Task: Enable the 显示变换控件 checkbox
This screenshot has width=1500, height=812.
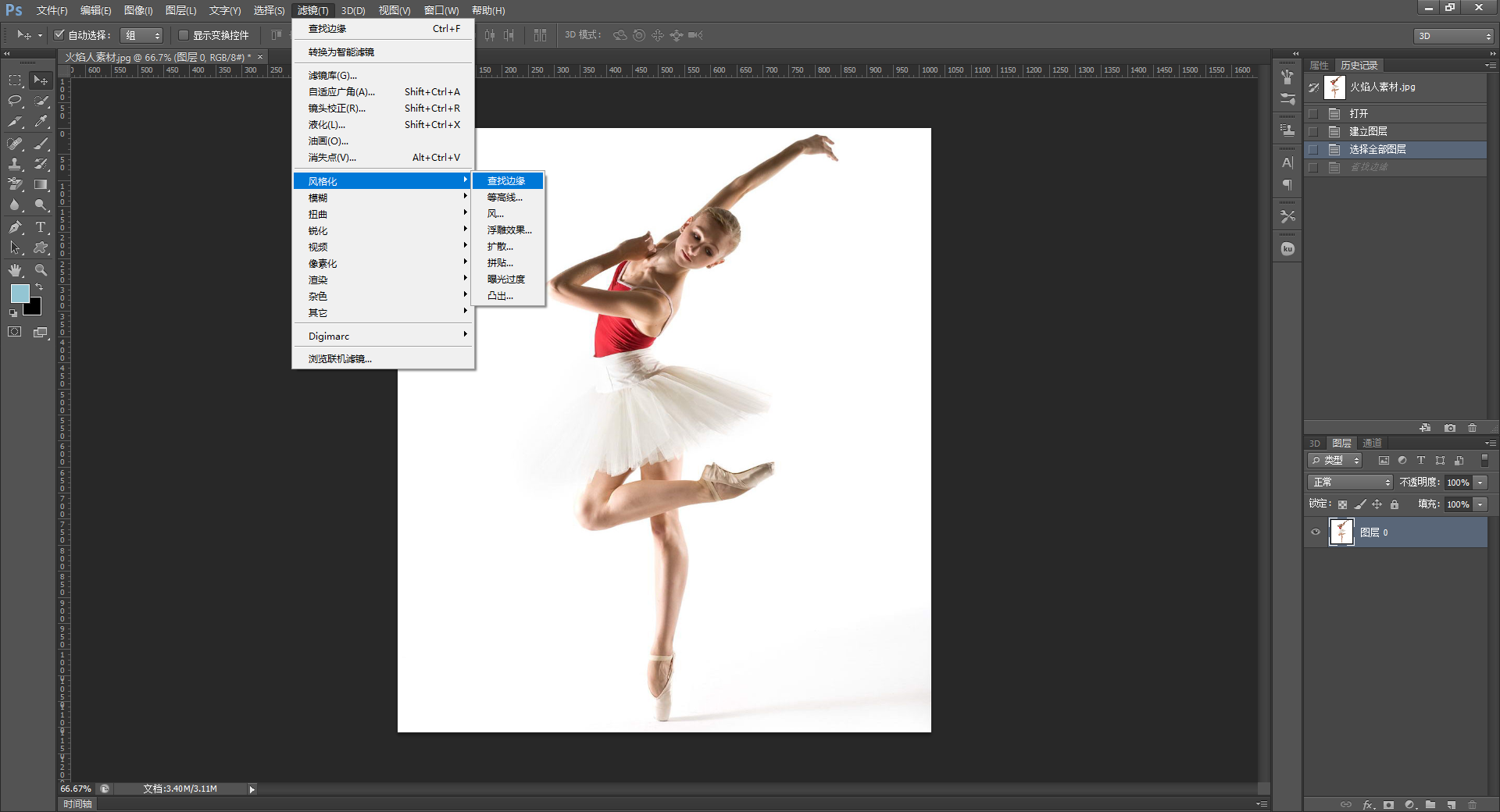Action: click(x=184, y=35)
